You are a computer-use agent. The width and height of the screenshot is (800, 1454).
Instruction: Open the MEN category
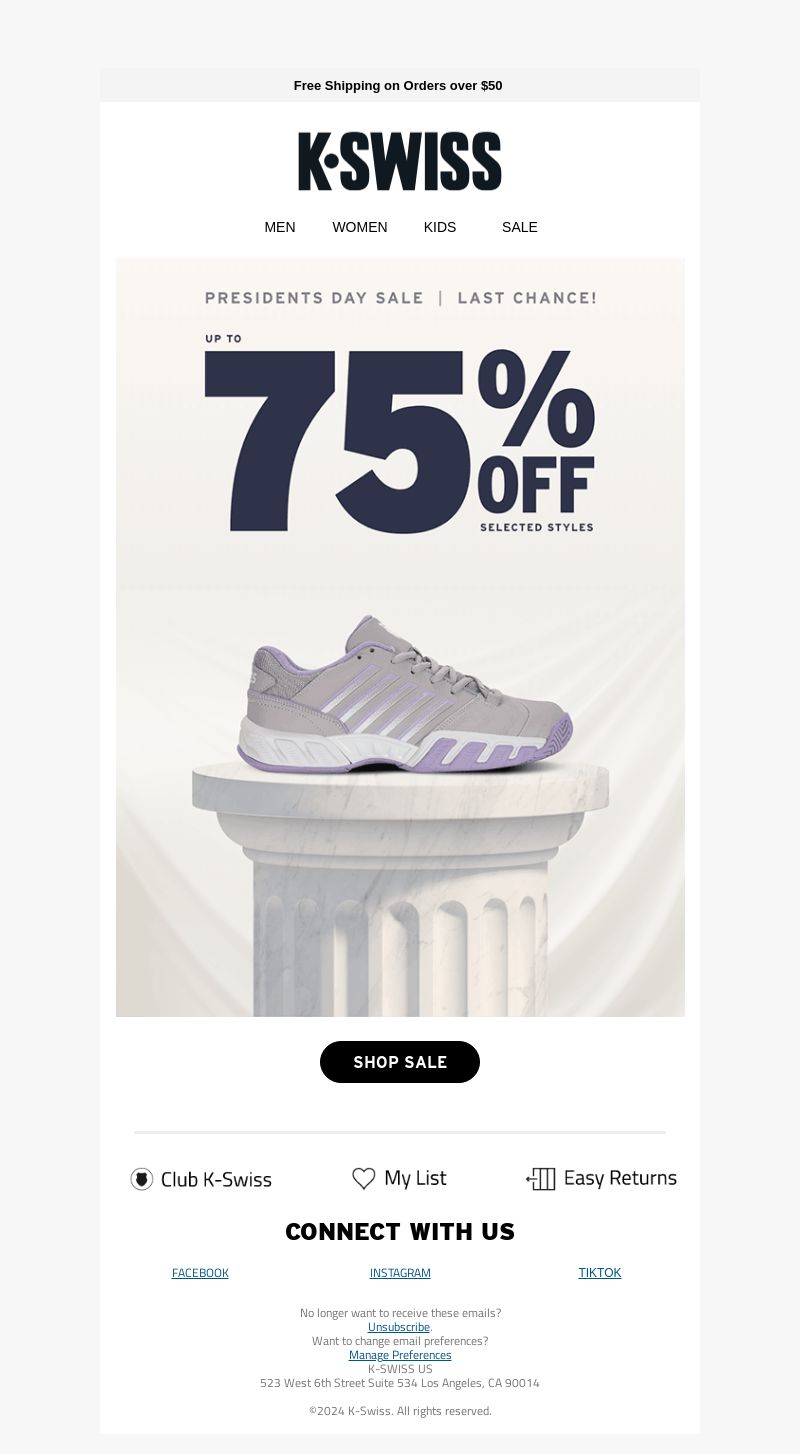coord(280,227)
